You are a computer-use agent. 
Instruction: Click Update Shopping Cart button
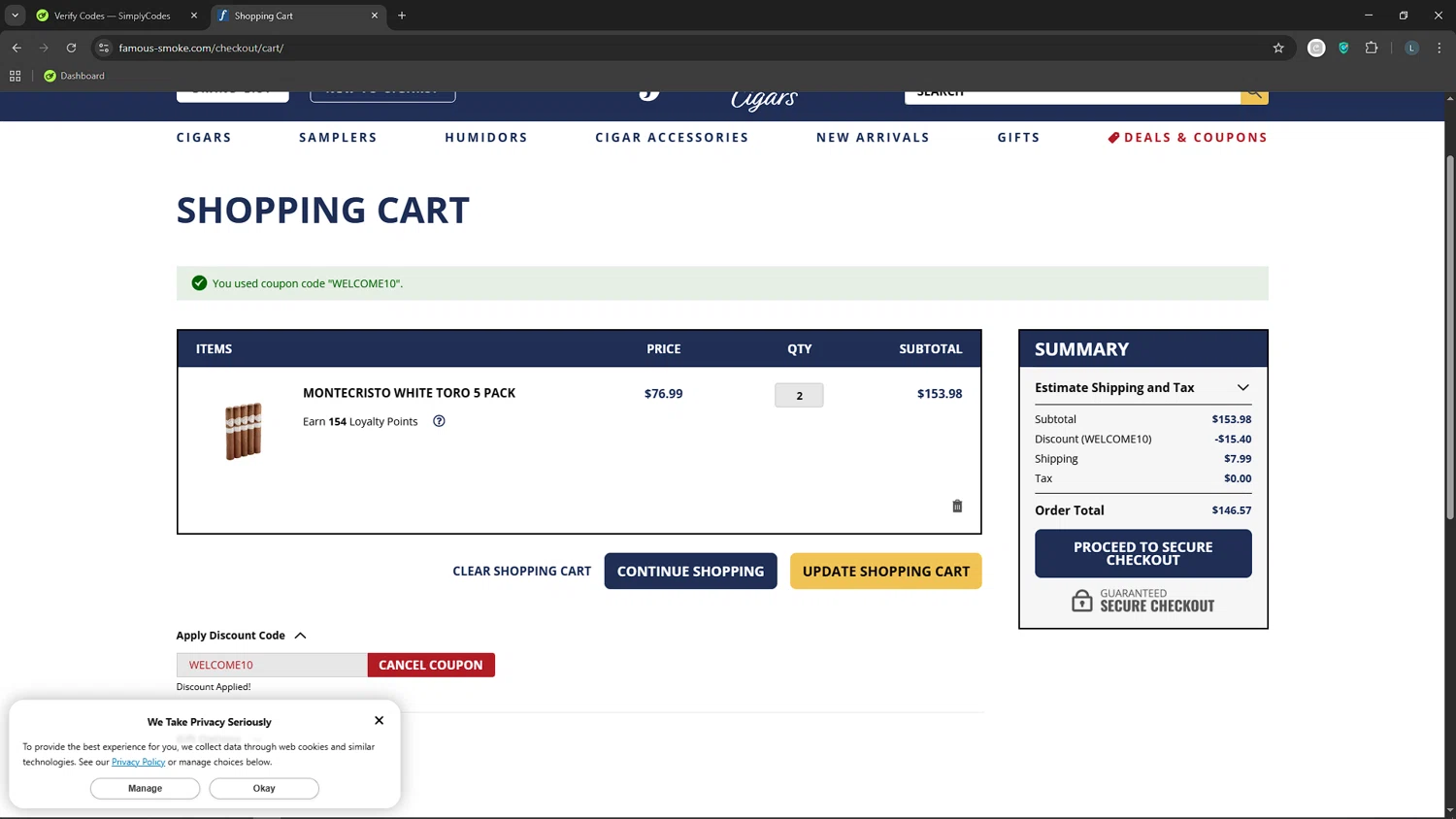885,571
